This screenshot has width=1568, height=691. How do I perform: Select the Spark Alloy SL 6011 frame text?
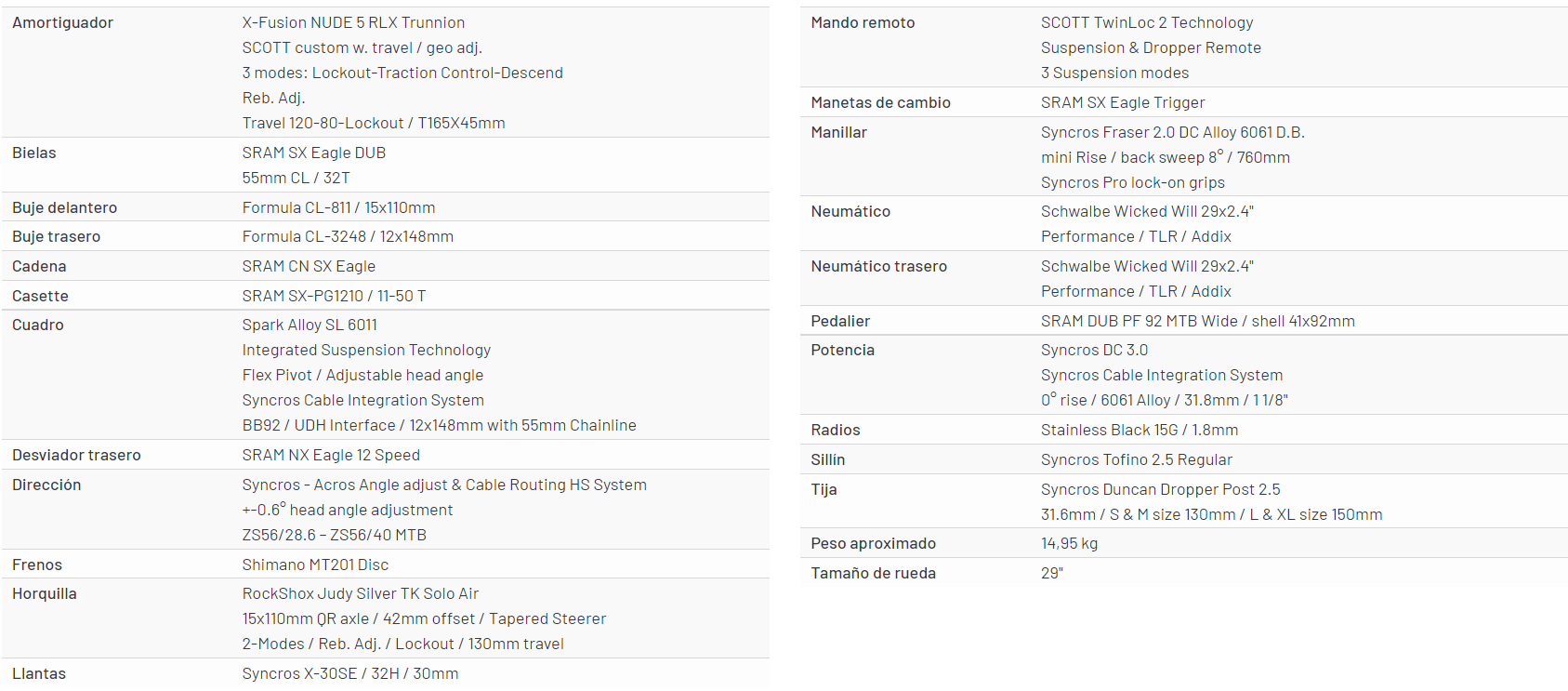(x=310, y=325)
